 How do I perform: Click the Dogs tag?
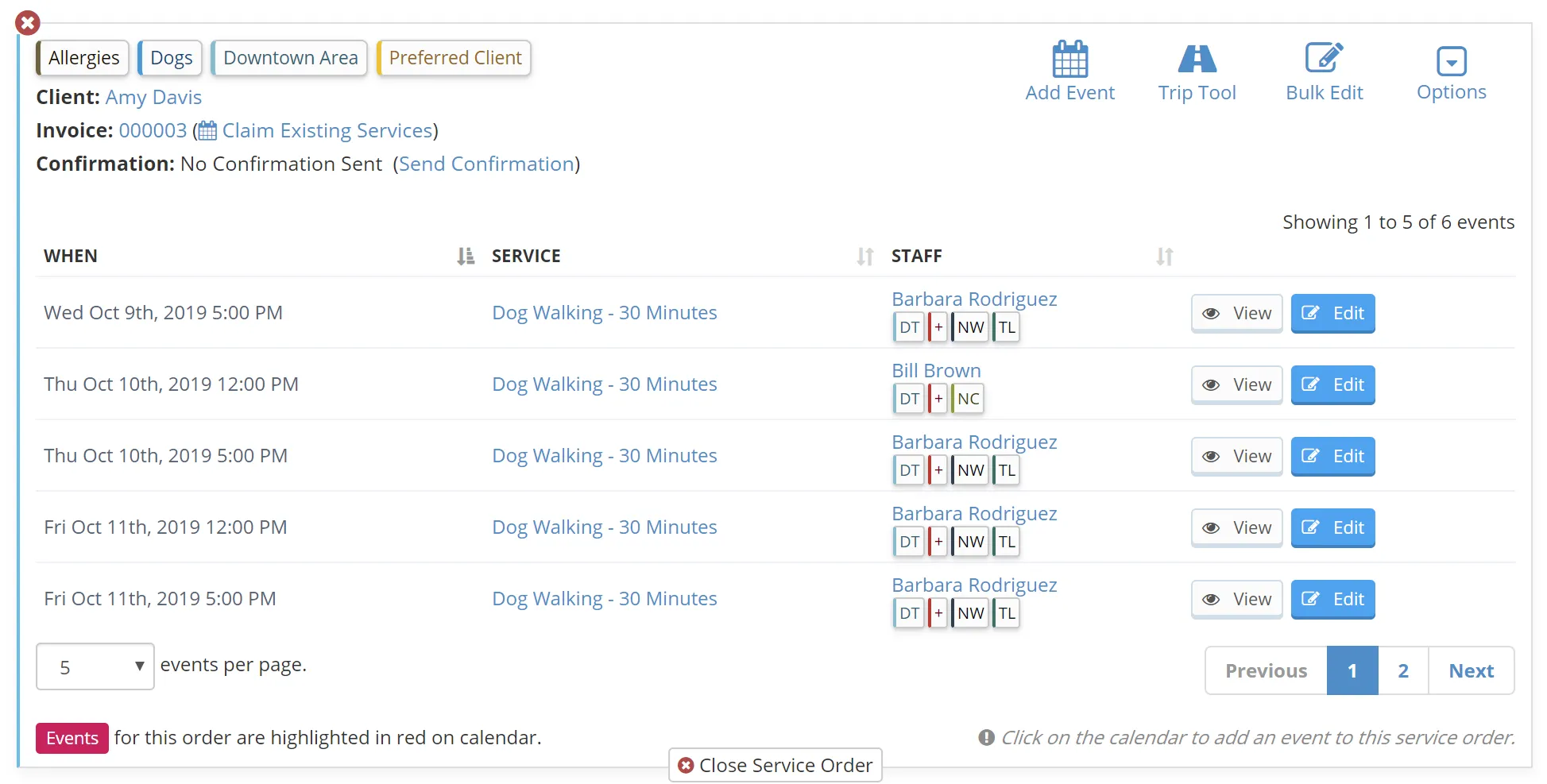(170, 58)
